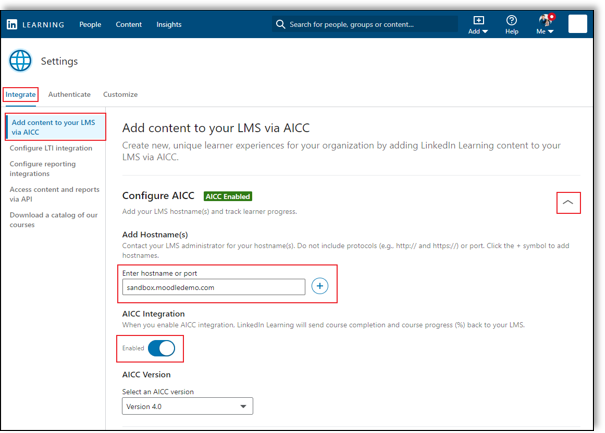
Task: Switch to the Authenticate tab
Action: (69, 95)
